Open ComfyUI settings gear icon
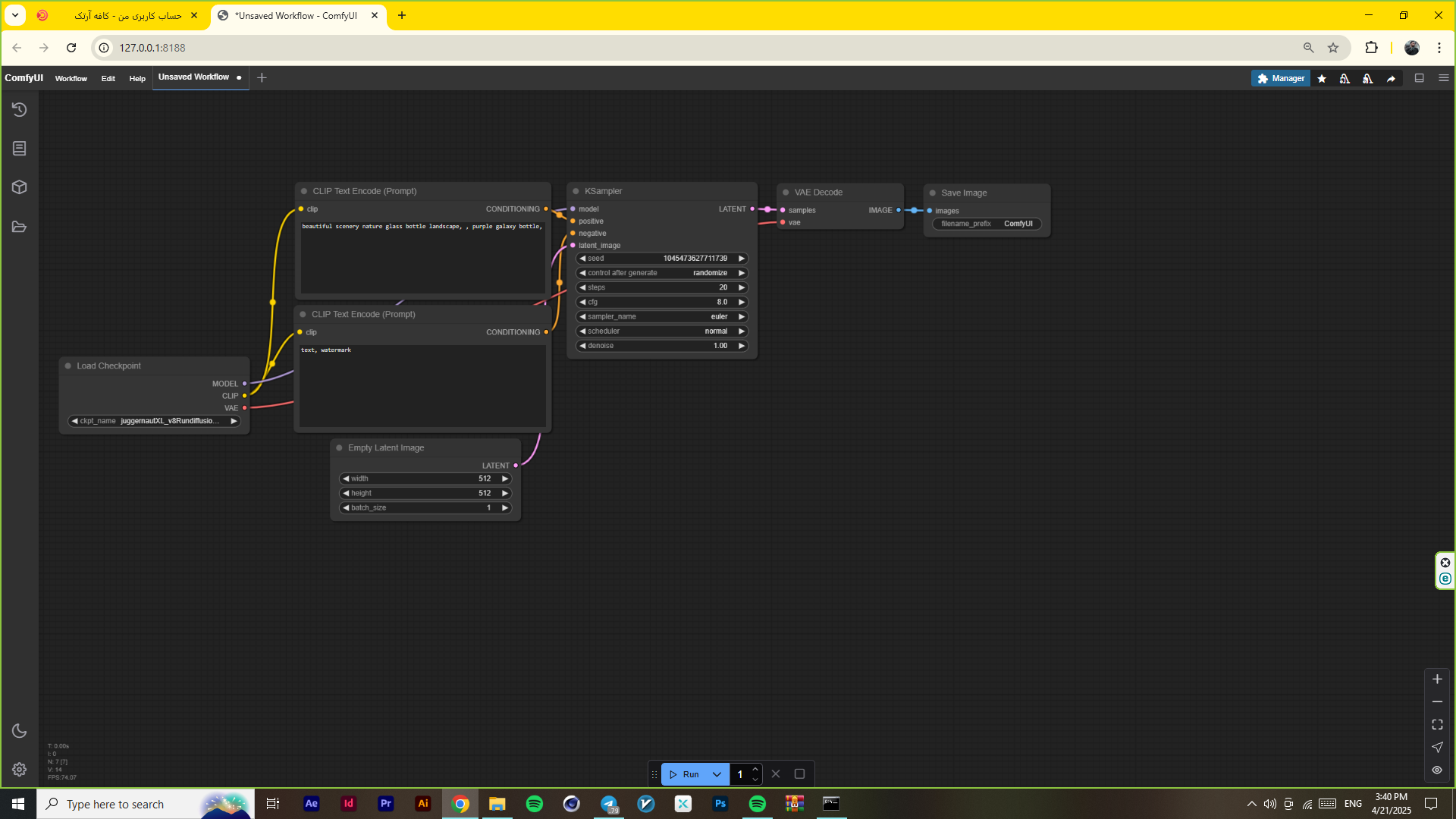Image resolution: width=1456 pixels, height=819 pixels. coord(20,770)
